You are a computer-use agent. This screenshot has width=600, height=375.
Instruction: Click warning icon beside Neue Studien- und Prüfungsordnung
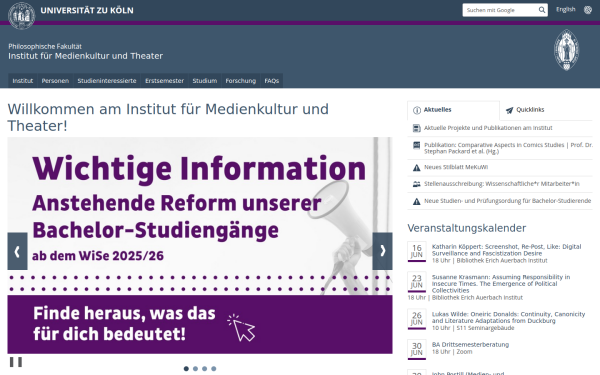click(417, 201)
